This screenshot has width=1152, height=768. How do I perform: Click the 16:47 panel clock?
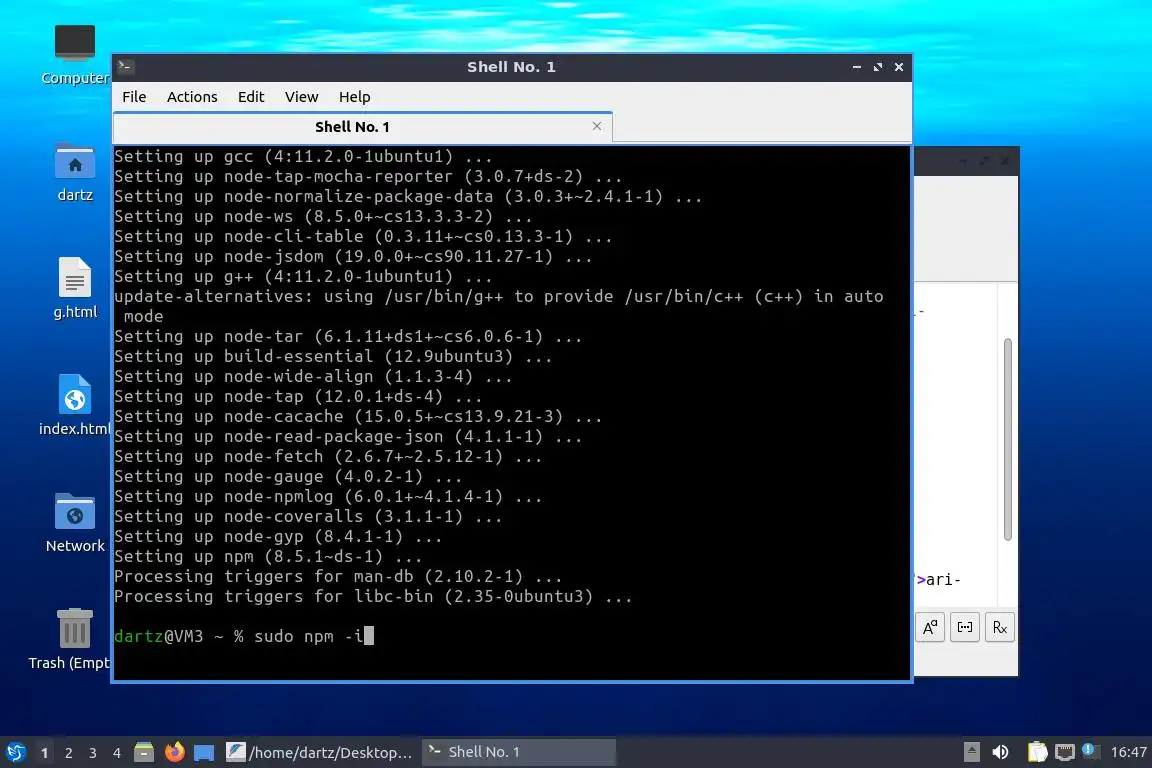[x=1128, y=752]
